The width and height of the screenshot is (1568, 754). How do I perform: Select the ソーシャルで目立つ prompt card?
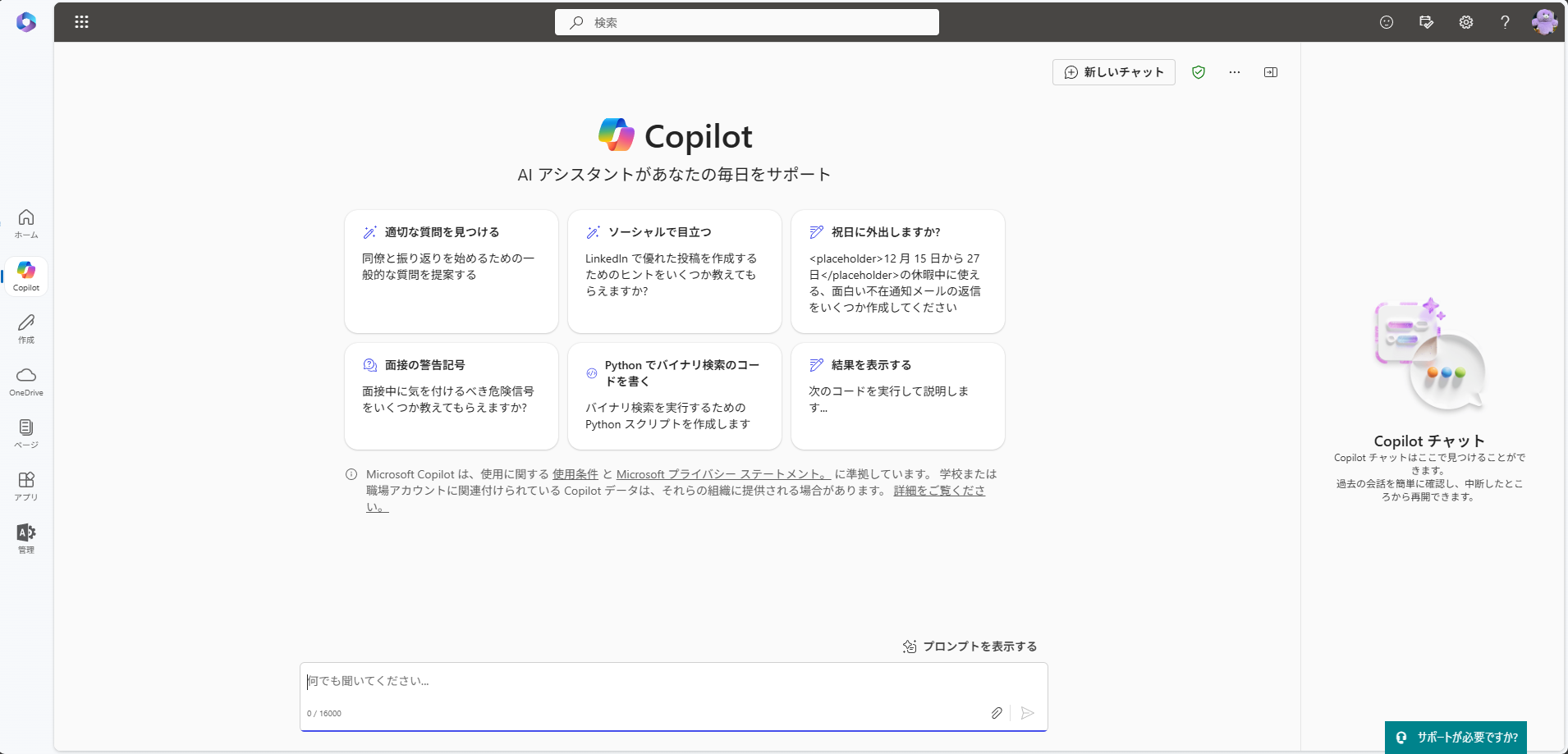(675, 272)
